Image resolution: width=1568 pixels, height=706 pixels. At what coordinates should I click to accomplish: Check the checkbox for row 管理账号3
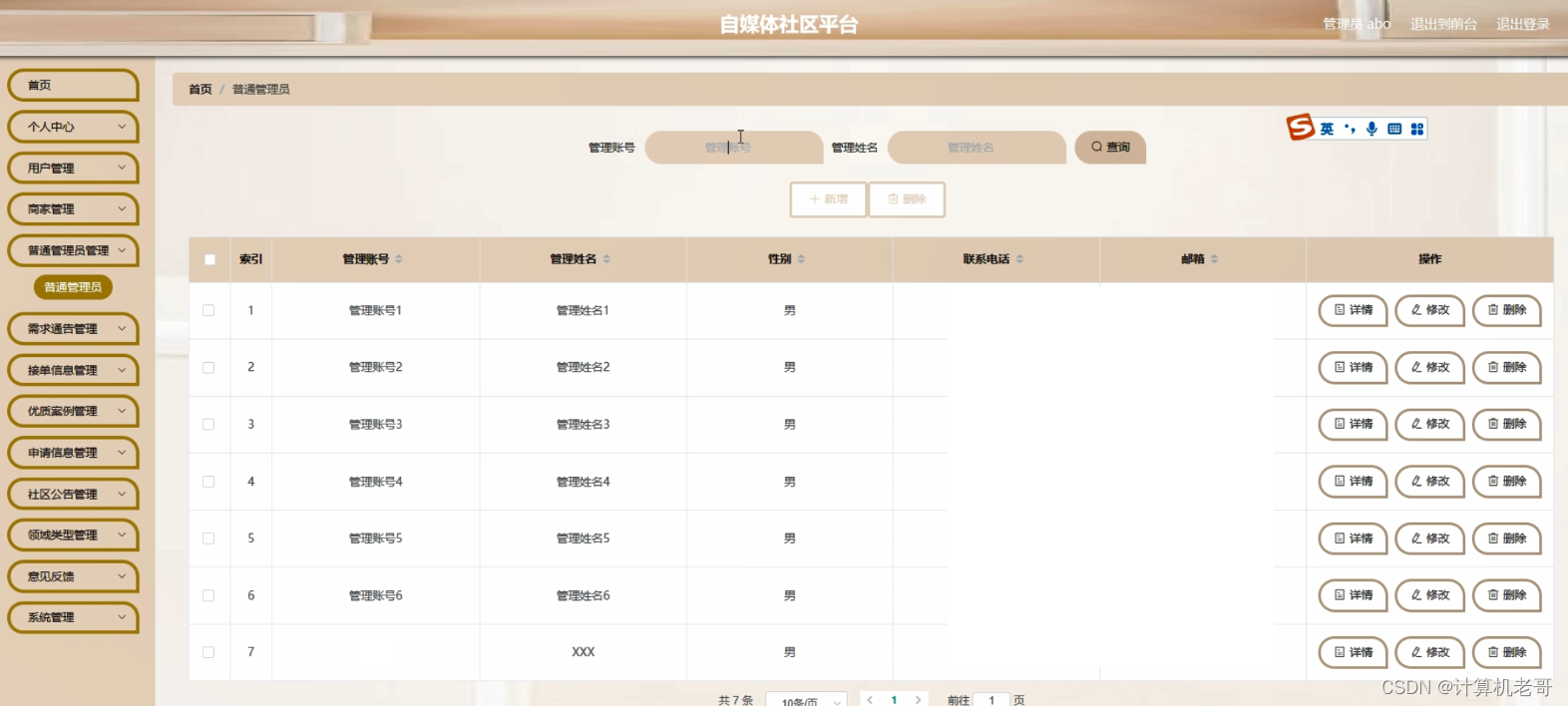[x=208, y=424]
